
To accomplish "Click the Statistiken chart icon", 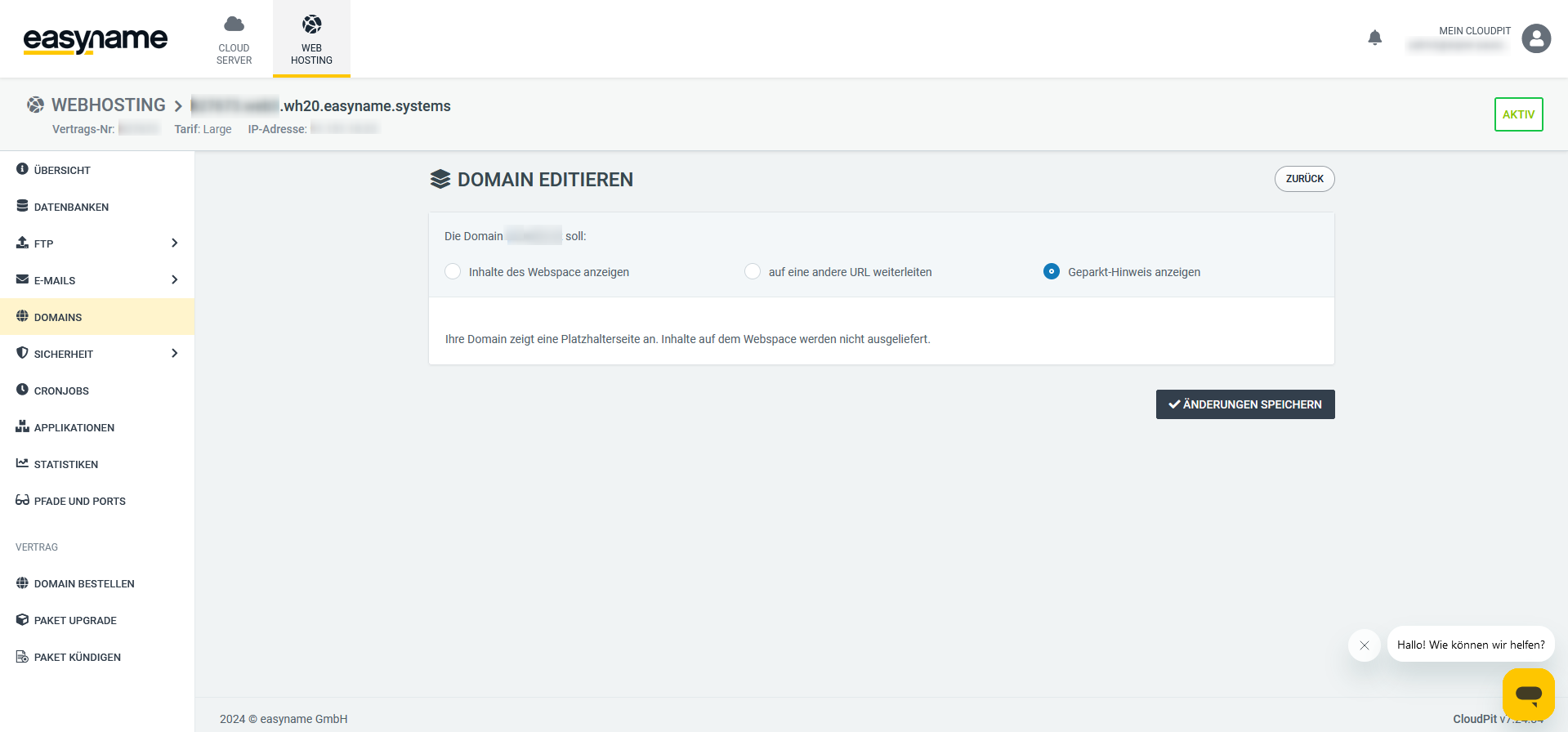I will [22, 463].
